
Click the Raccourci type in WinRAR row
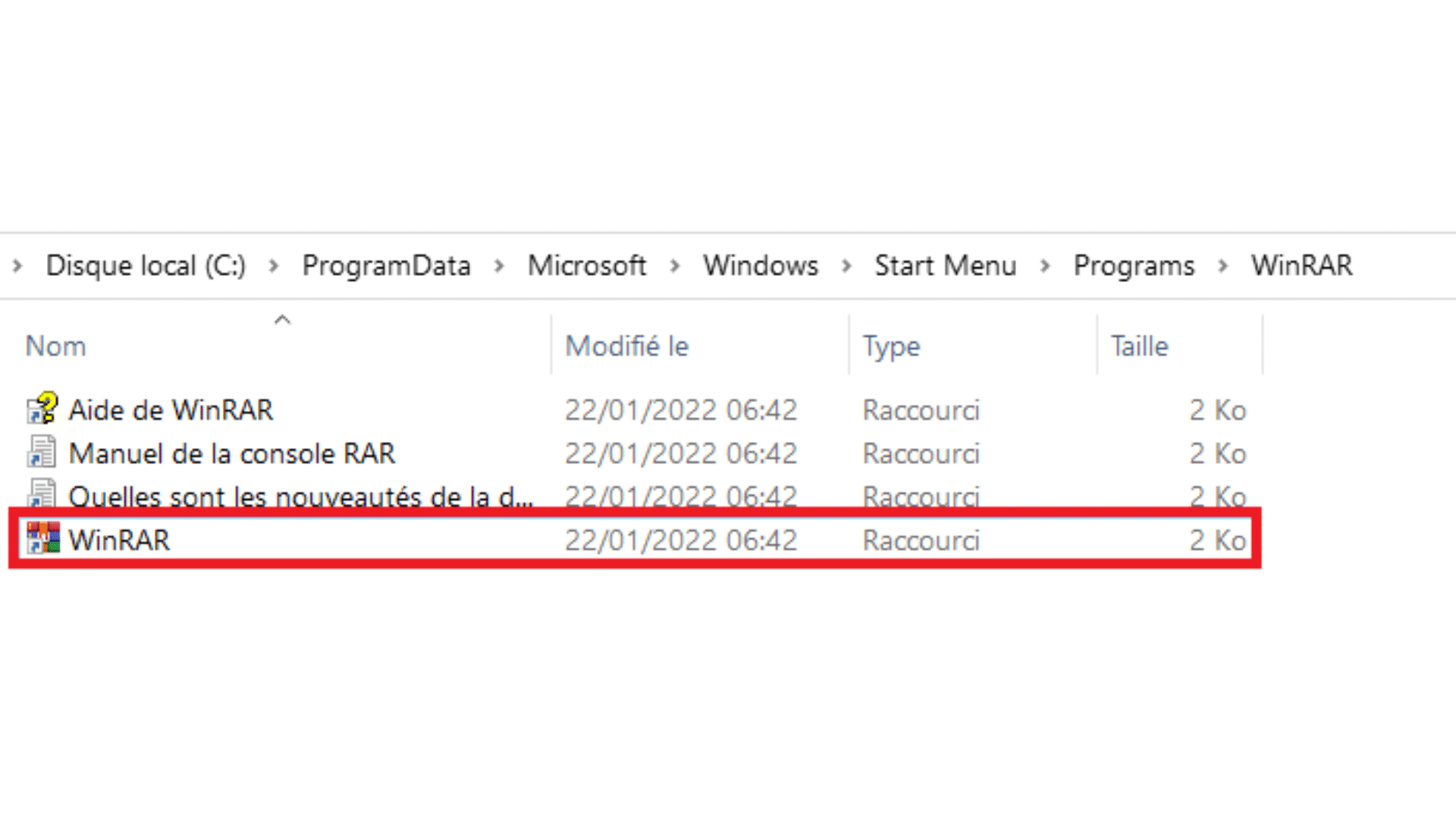coord(921,540)
